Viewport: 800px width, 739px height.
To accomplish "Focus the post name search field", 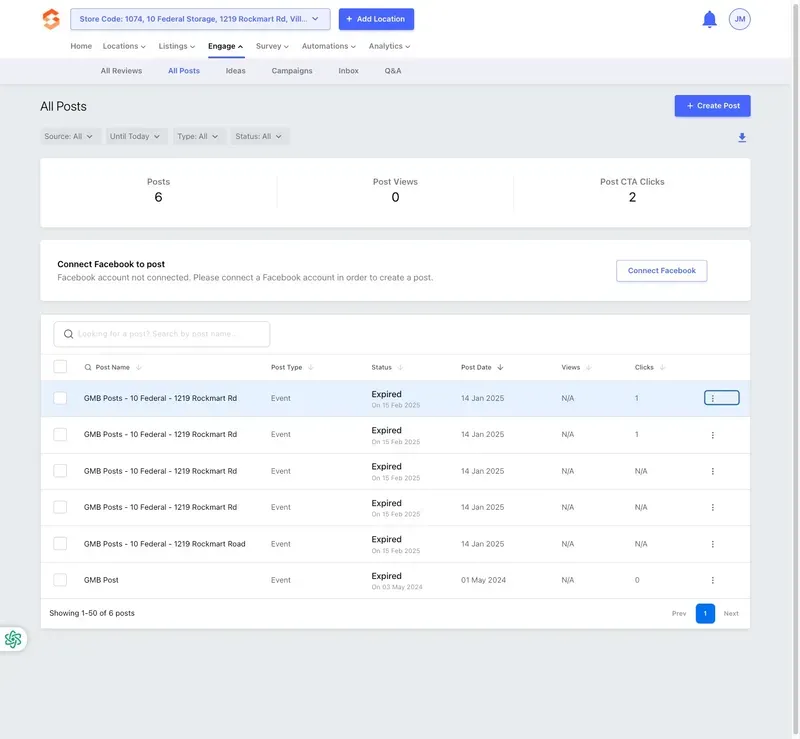I will (x=162, y=334).
